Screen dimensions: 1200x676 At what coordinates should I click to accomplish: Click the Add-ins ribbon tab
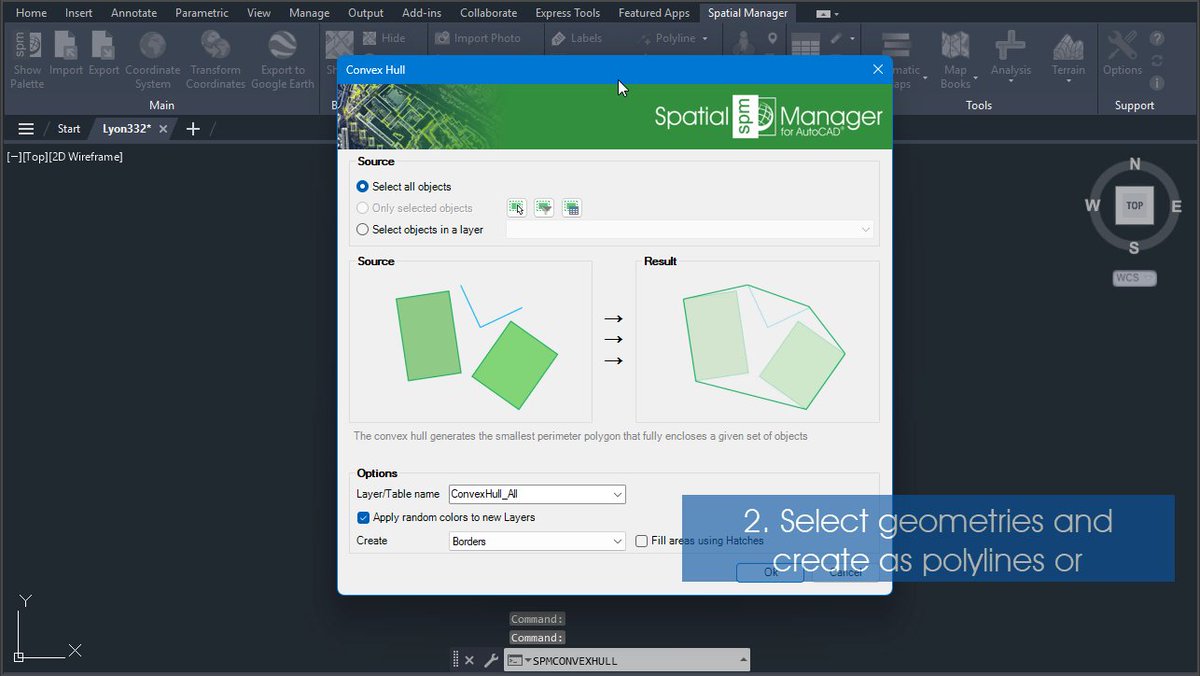pyautogui.click(x=422, y=13)
